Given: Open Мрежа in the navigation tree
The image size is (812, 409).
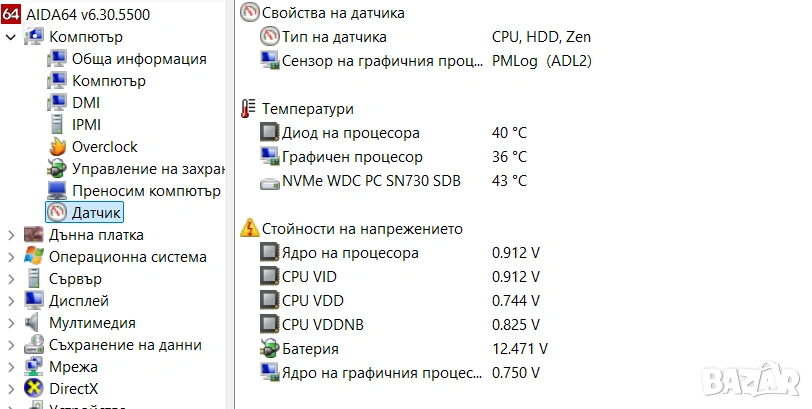Looking at the screenshot, I should (x=74, y=366).
